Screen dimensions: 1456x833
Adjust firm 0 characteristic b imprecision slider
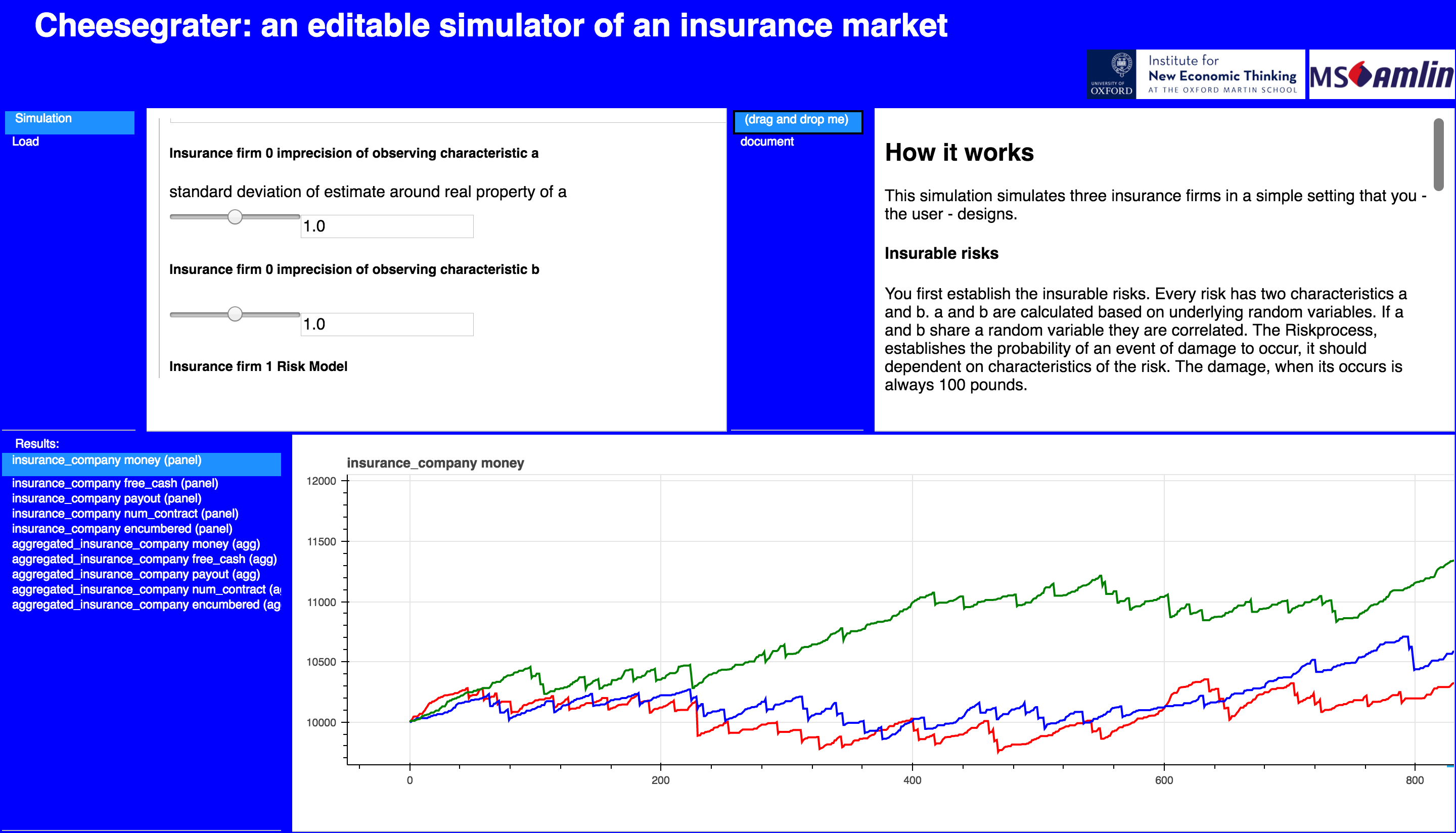(x=235, y=314)
